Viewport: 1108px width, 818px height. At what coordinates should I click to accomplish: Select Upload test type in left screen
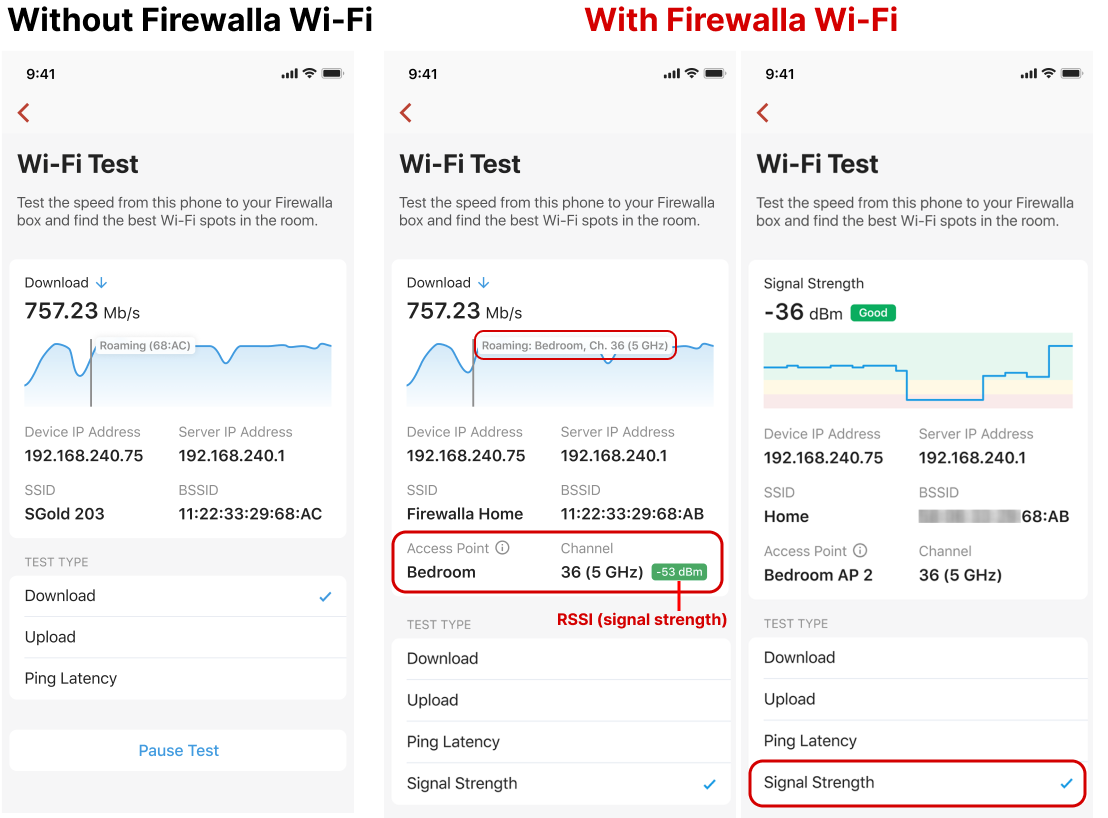(x=178, y=637)
